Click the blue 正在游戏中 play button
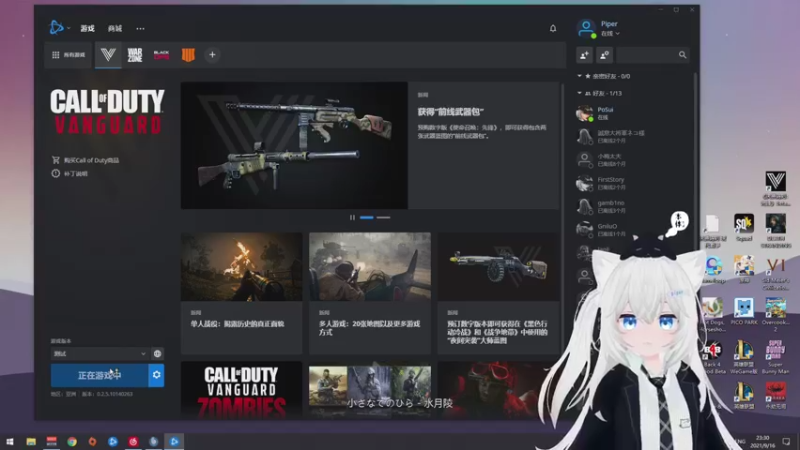Screen dimensions: 800x450 coord(99,375)
